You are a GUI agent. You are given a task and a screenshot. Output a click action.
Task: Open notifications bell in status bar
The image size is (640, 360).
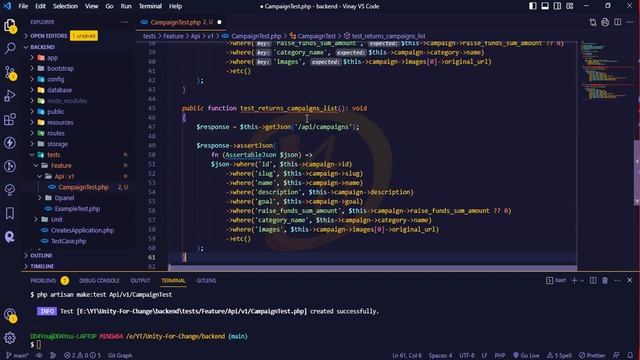click(x=630, y=356)
